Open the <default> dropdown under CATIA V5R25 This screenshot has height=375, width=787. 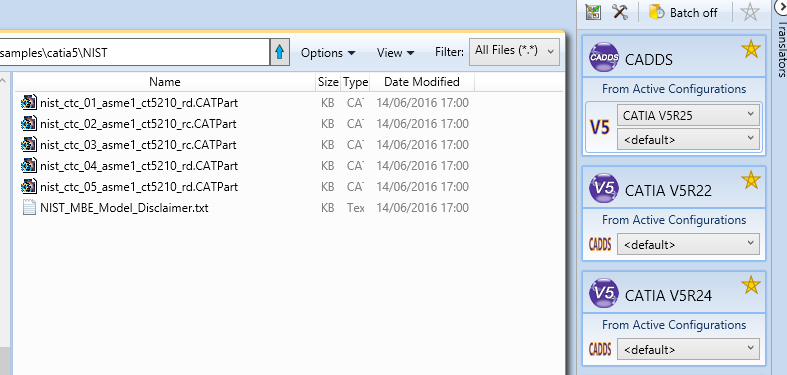(x=688, y=139)
